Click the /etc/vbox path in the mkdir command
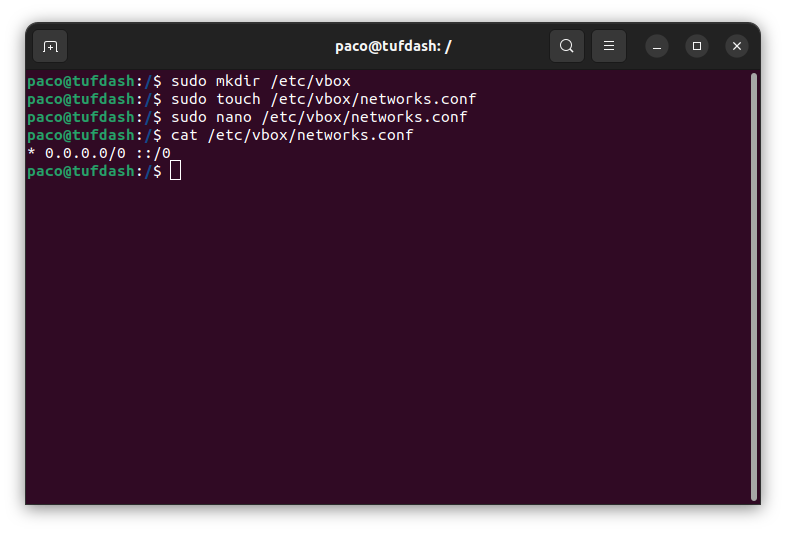Screen dimensions: 786x533 click(x=310, y=81)
